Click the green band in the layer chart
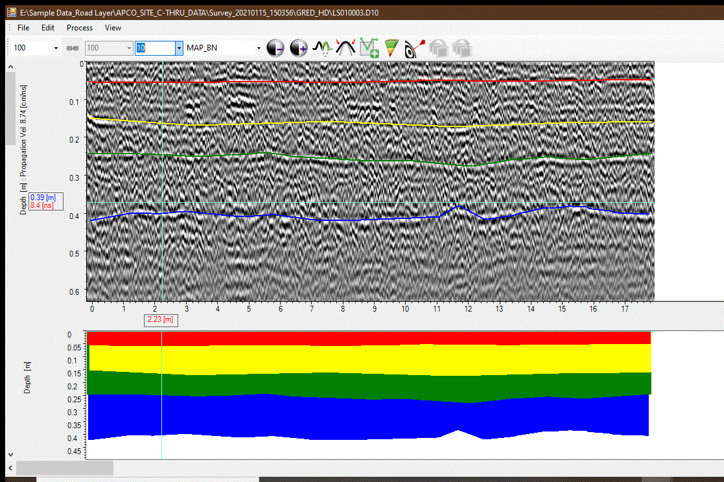Image resolution: width=724 pixels, height=482 pixels. (369, 386)
